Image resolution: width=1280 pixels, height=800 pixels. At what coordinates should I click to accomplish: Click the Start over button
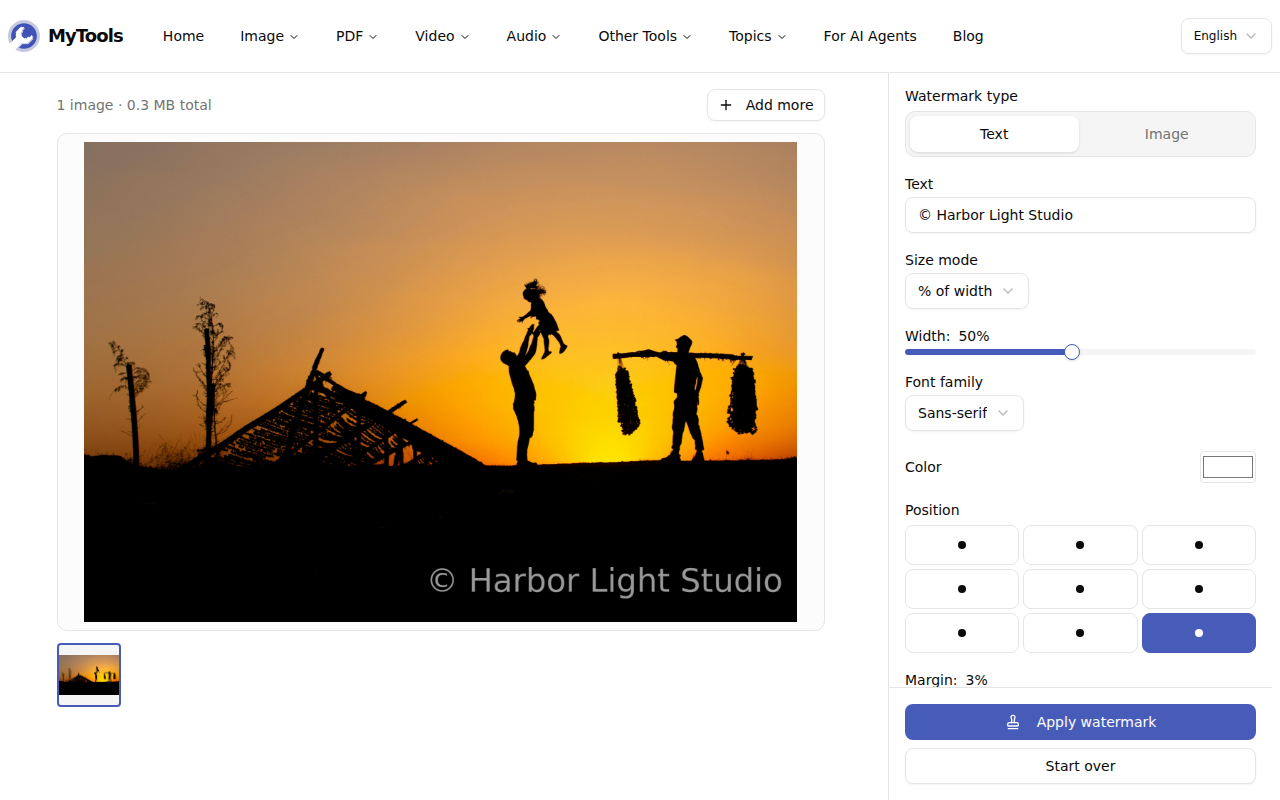(x=1080, y=766)
